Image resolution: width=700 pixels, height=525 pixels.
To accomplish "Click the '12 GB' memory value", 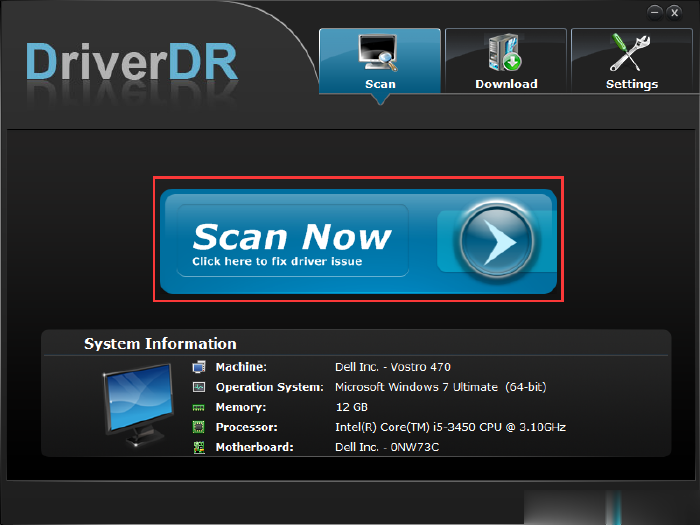I will pyautogui.click(x=352, y=407).
